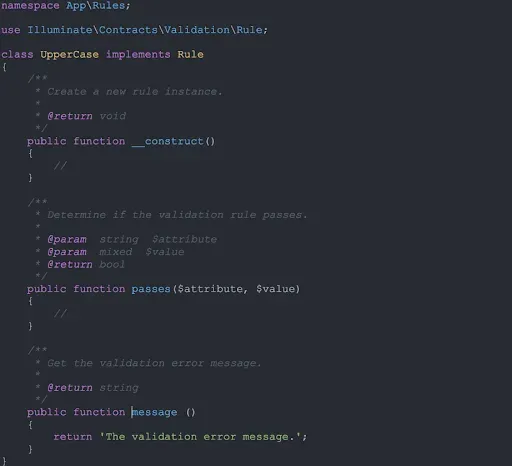Screen dimensions: 512x466
Task: Click the '@return void' docblock tag
Action: pos(87,116)
